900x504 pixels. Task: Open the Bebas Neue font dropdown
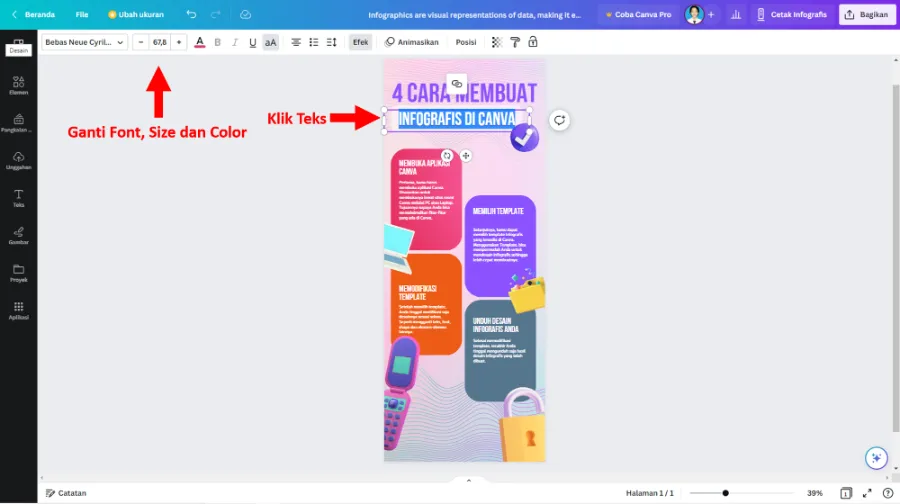pyautogui.click(x=84, y=42)
